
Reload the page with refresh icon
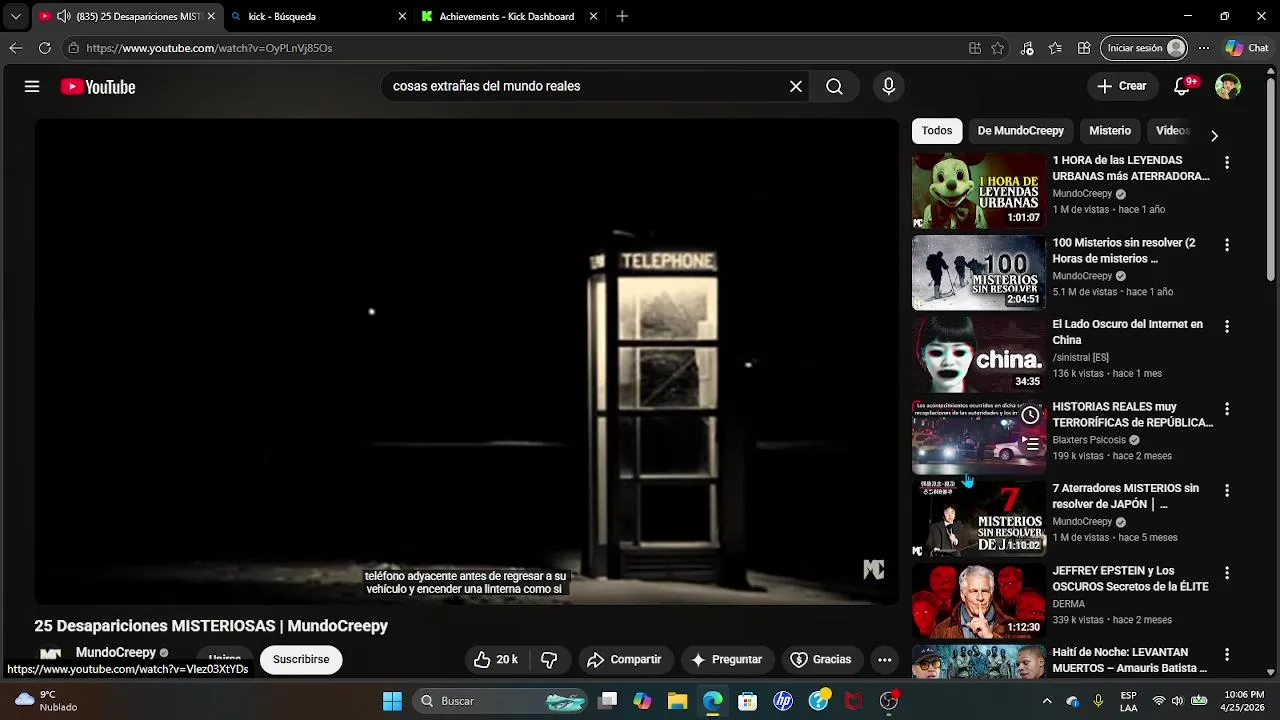44,48
